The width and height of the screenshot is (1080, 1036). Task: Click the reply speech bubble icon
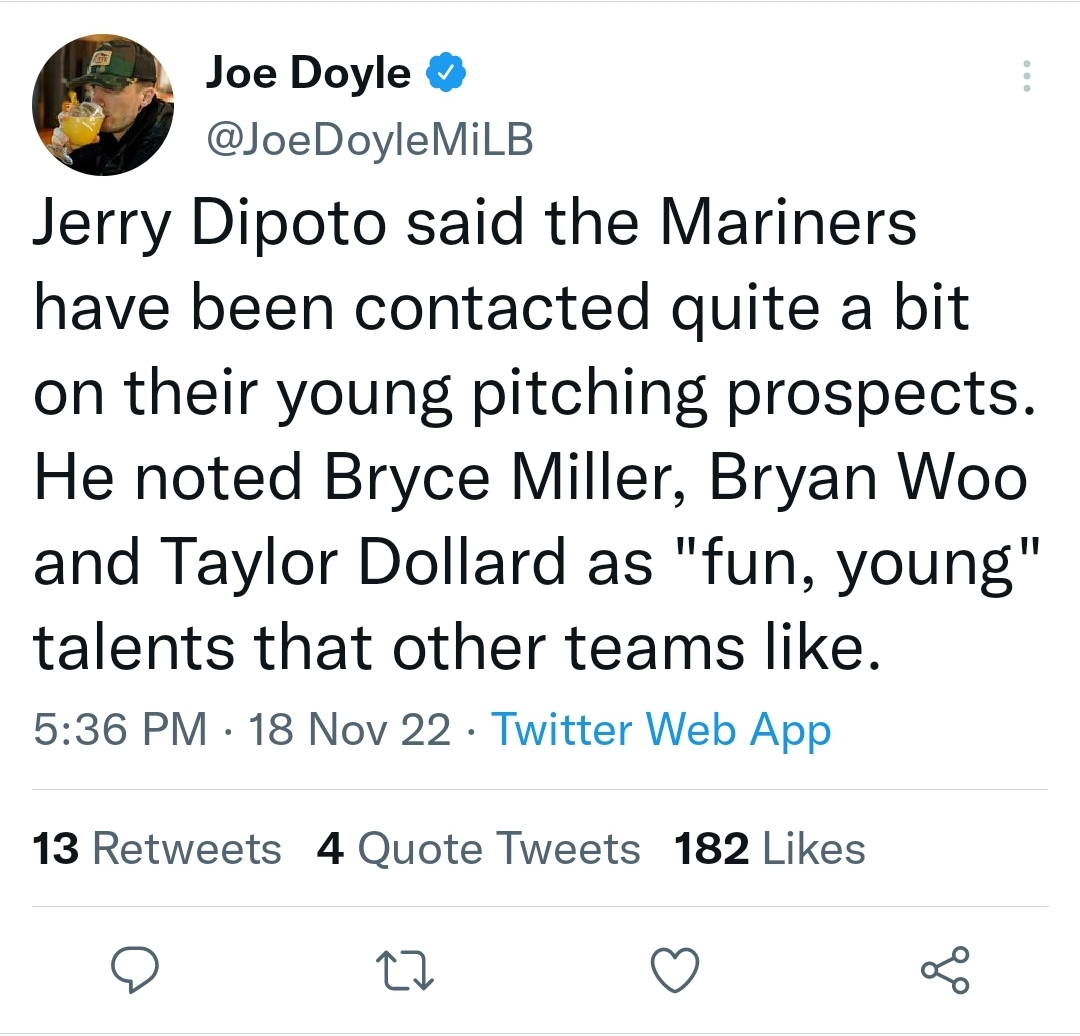tap(135, 969)
